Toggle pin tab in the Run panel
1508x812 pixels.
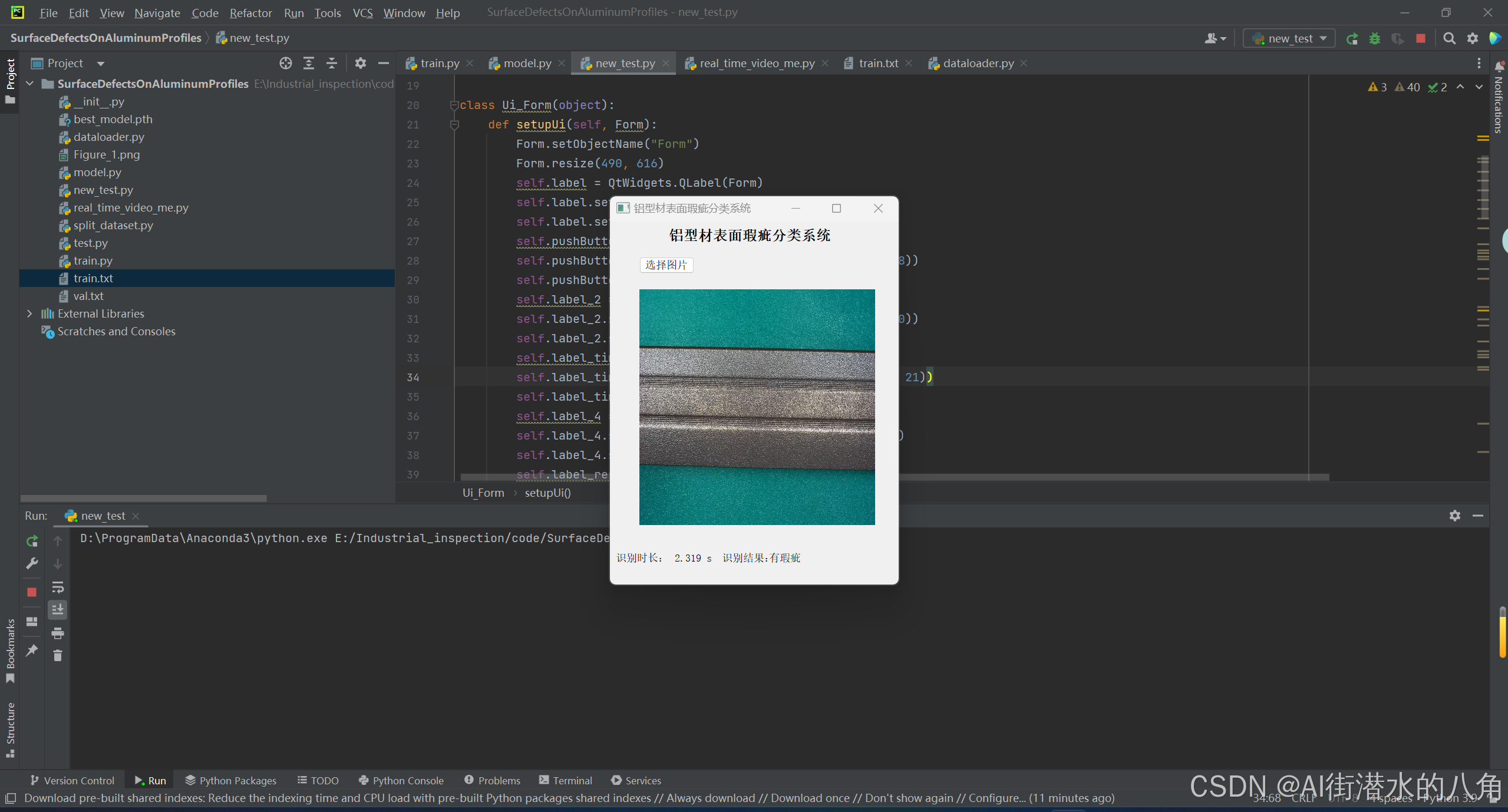point(32,651)
